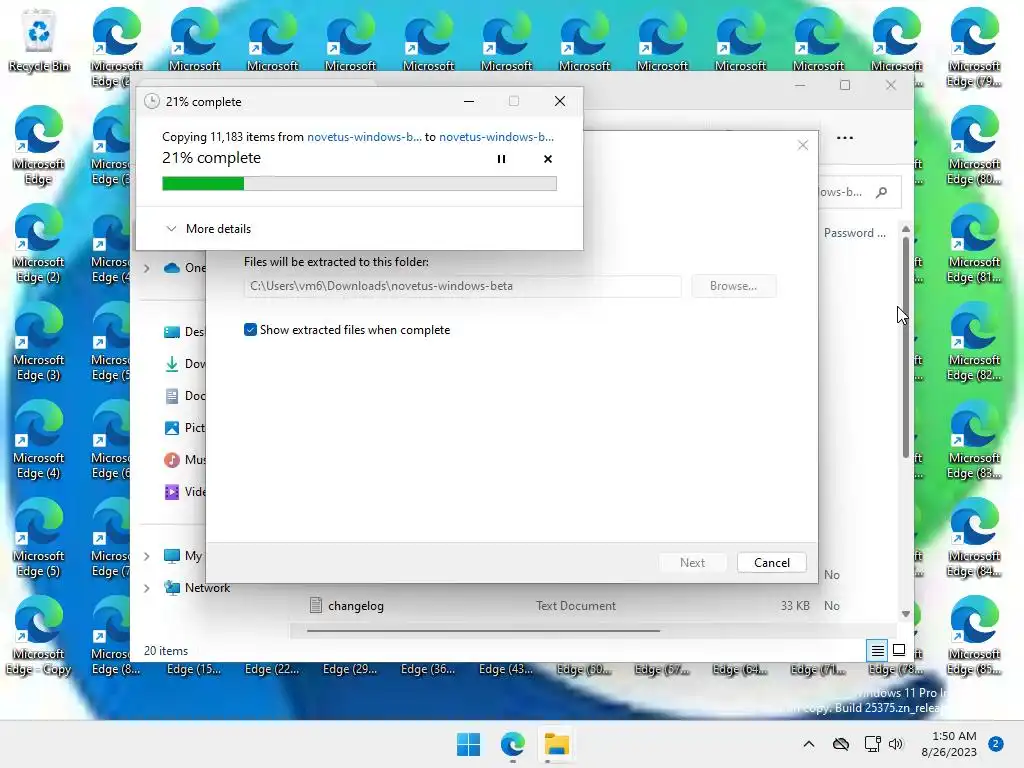1024x768 pixels.
Task: Open Pictures folder in sidebar
Action: pos(184,428)
